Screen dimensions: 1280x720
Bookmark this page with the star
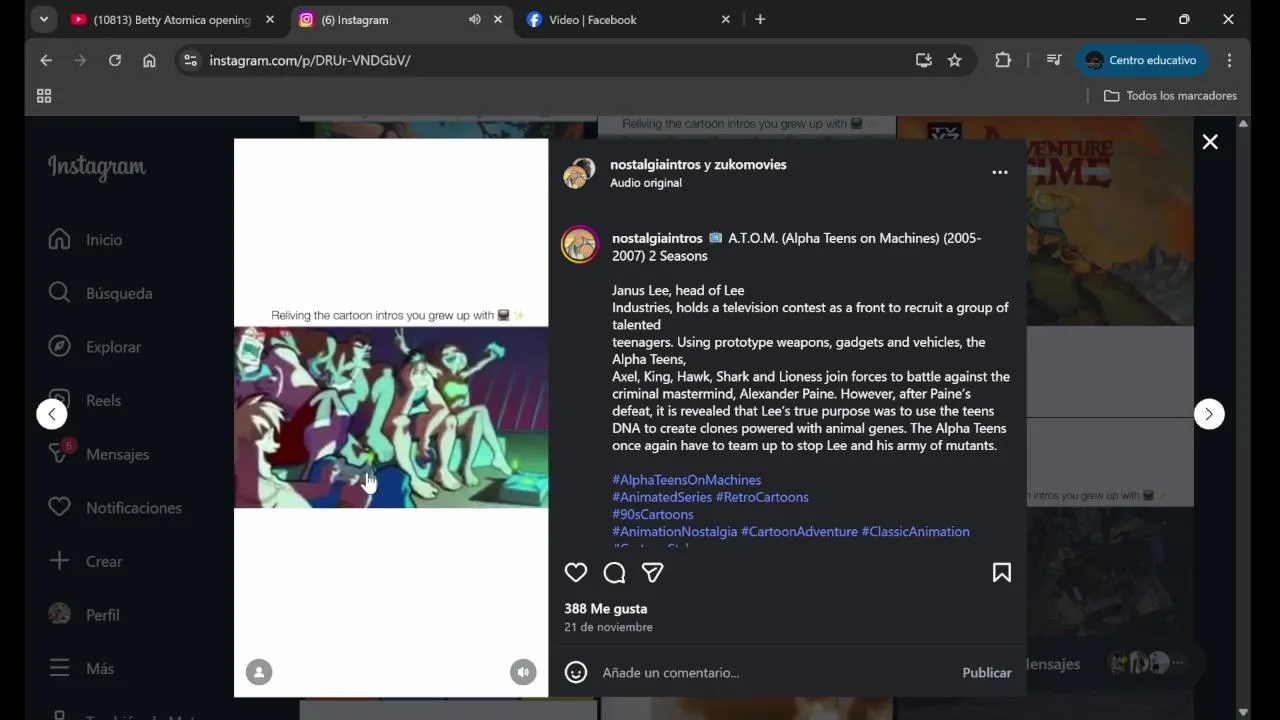click(955, 61)
